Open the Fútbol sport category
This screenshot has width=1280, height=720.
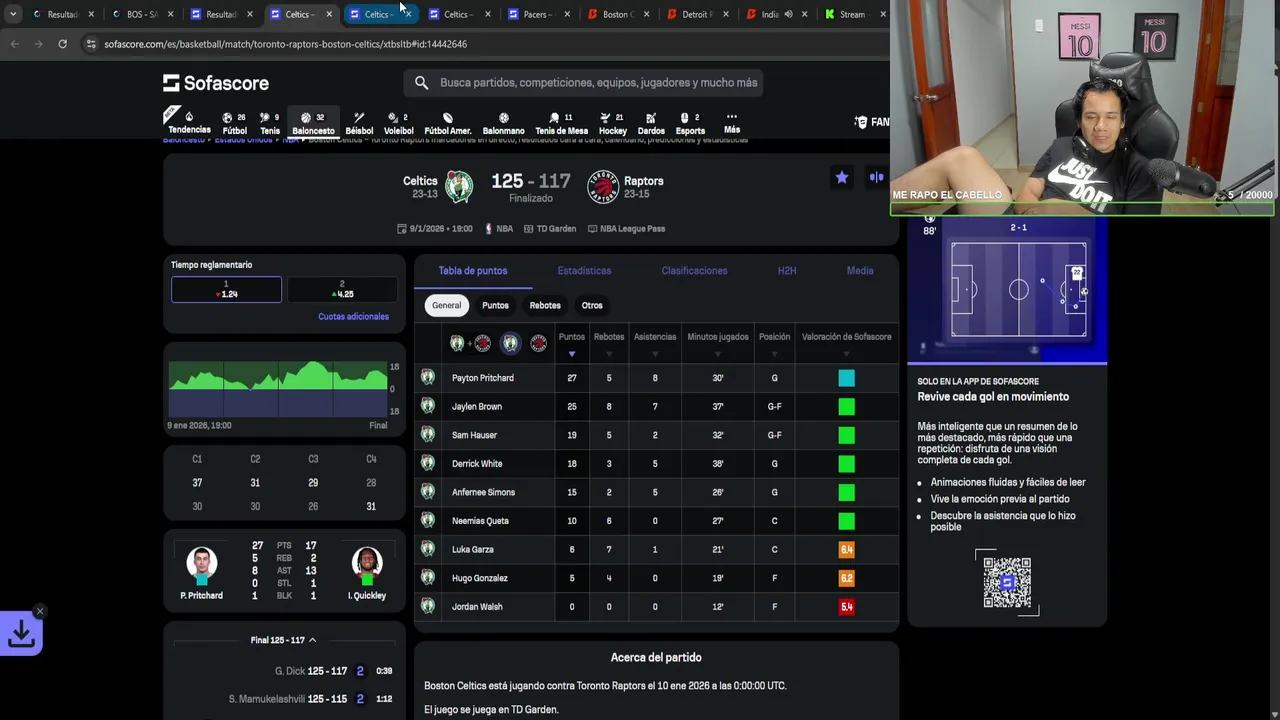coord(234,123)
